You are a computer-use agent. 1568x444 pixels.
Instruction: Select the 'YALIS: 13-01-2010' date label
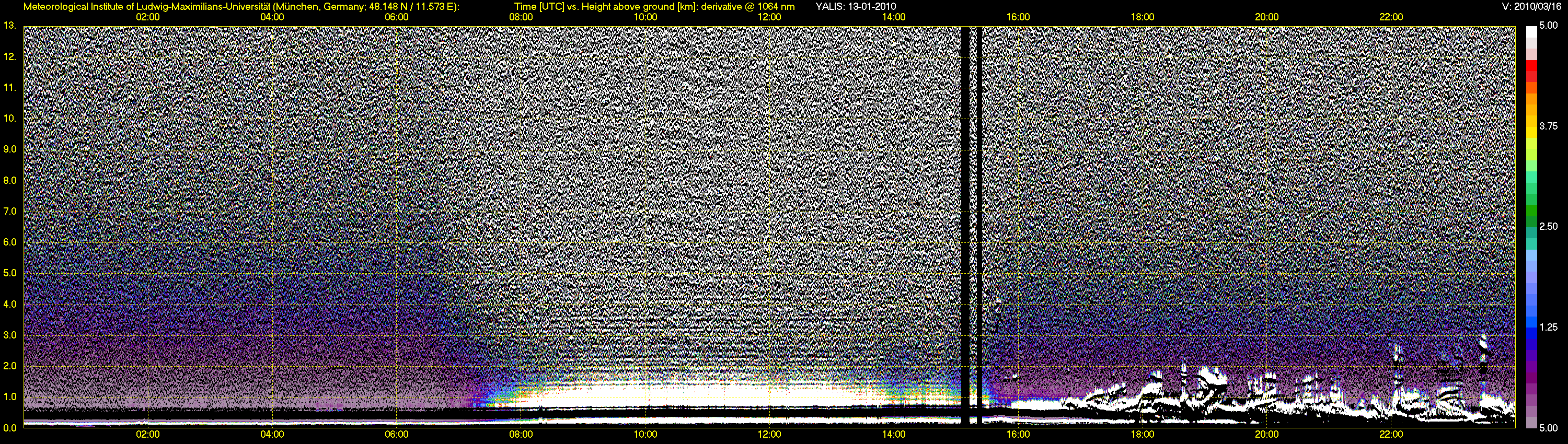855,7
